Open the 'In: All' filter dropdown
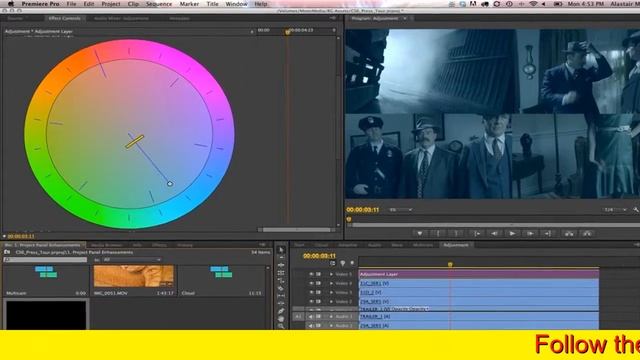Screen dimensions: 640x360 pyautogui.click(x=131, y=260)
